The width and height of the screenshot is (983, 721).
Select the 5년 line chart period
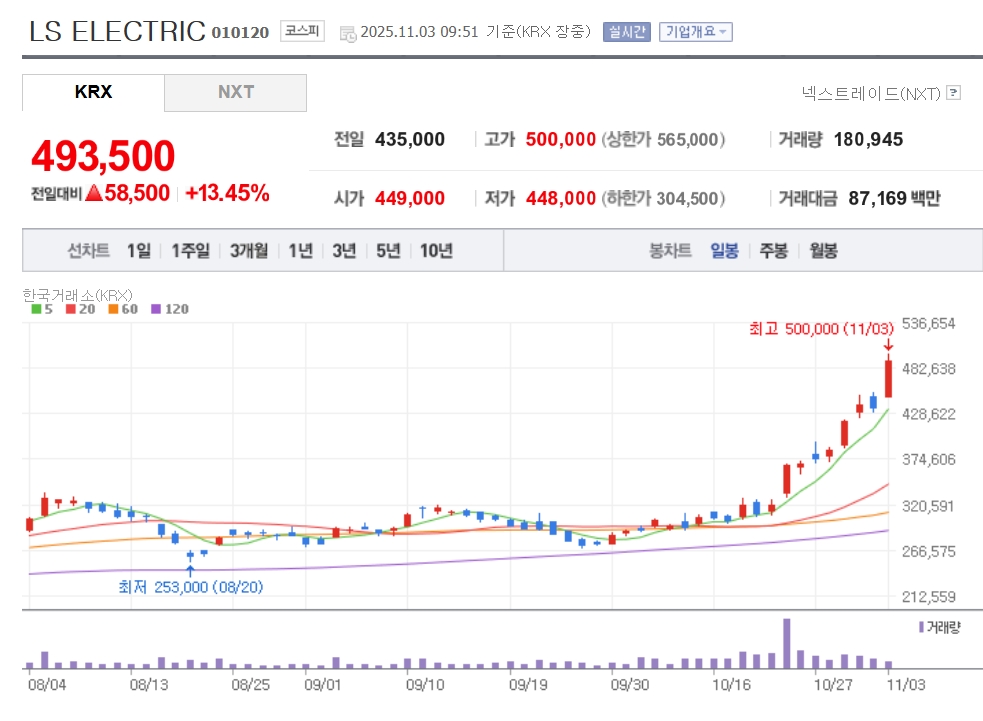click(388, 251)
